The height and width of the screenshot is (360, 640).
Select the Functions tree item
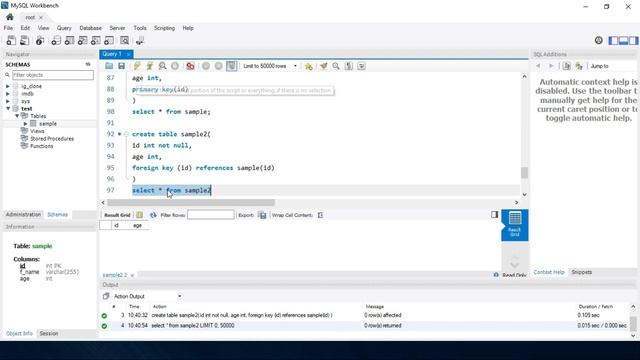pos(41,146)
